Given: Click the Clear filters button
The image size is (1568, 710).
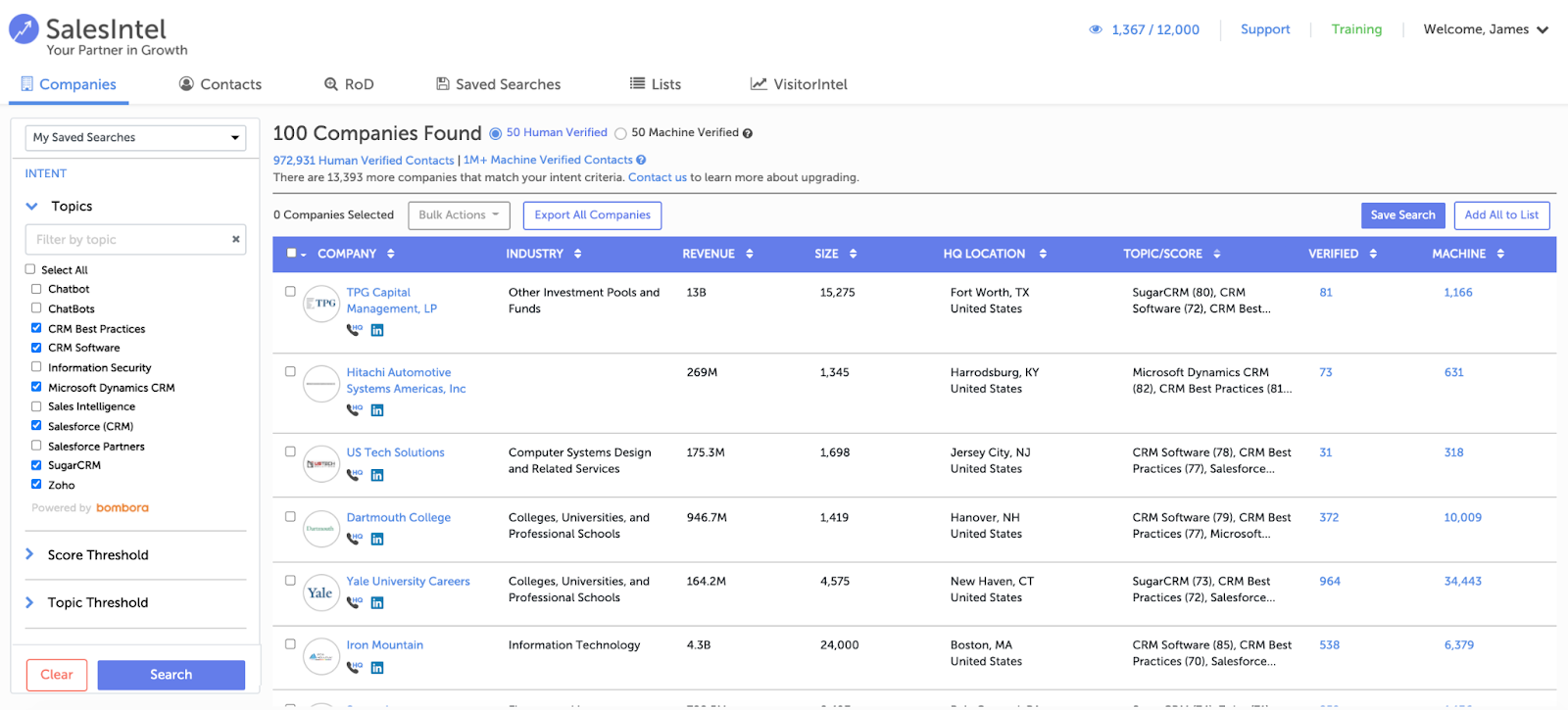Looking at the screenshot, I should coord(57,675).
